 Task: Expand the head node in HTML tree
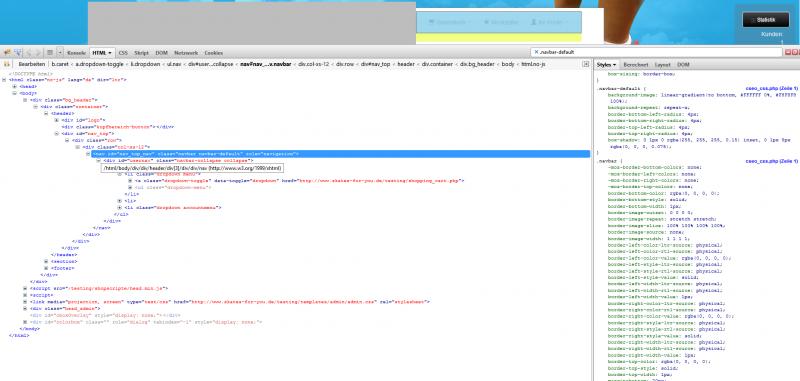(15, 87)
